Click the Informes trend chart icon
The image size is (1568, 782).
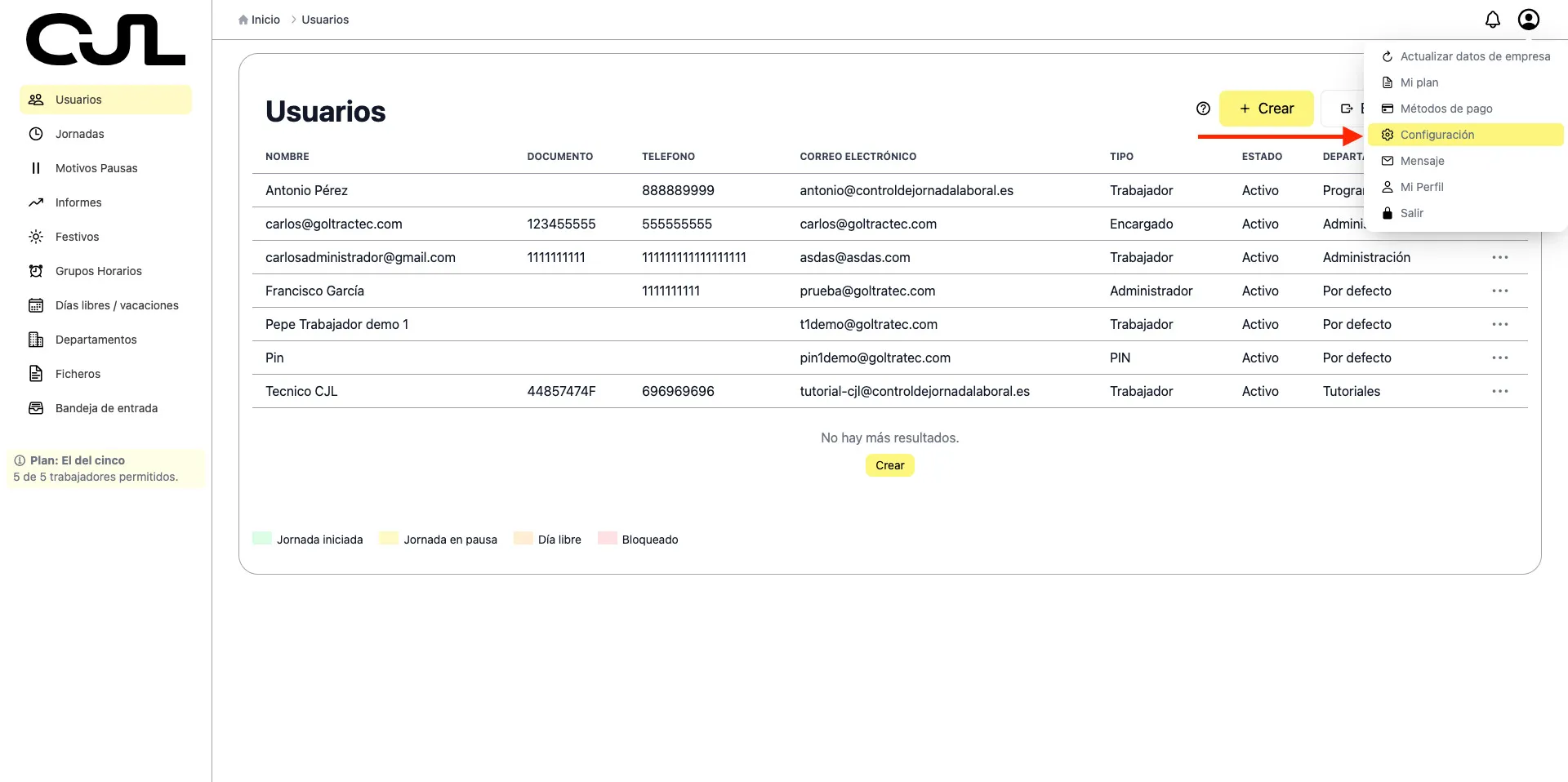tap(36, 202)
